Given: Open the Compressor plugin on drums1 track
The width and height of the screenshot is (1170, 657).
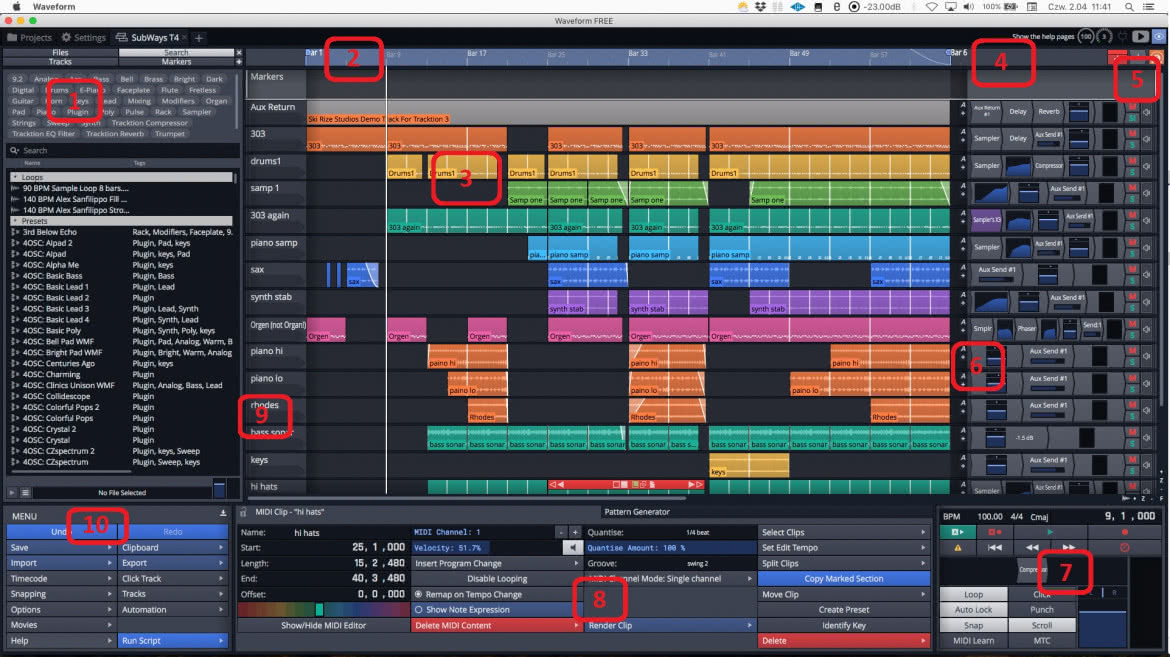Looking at the screenshot, I should pos(1048,165).
